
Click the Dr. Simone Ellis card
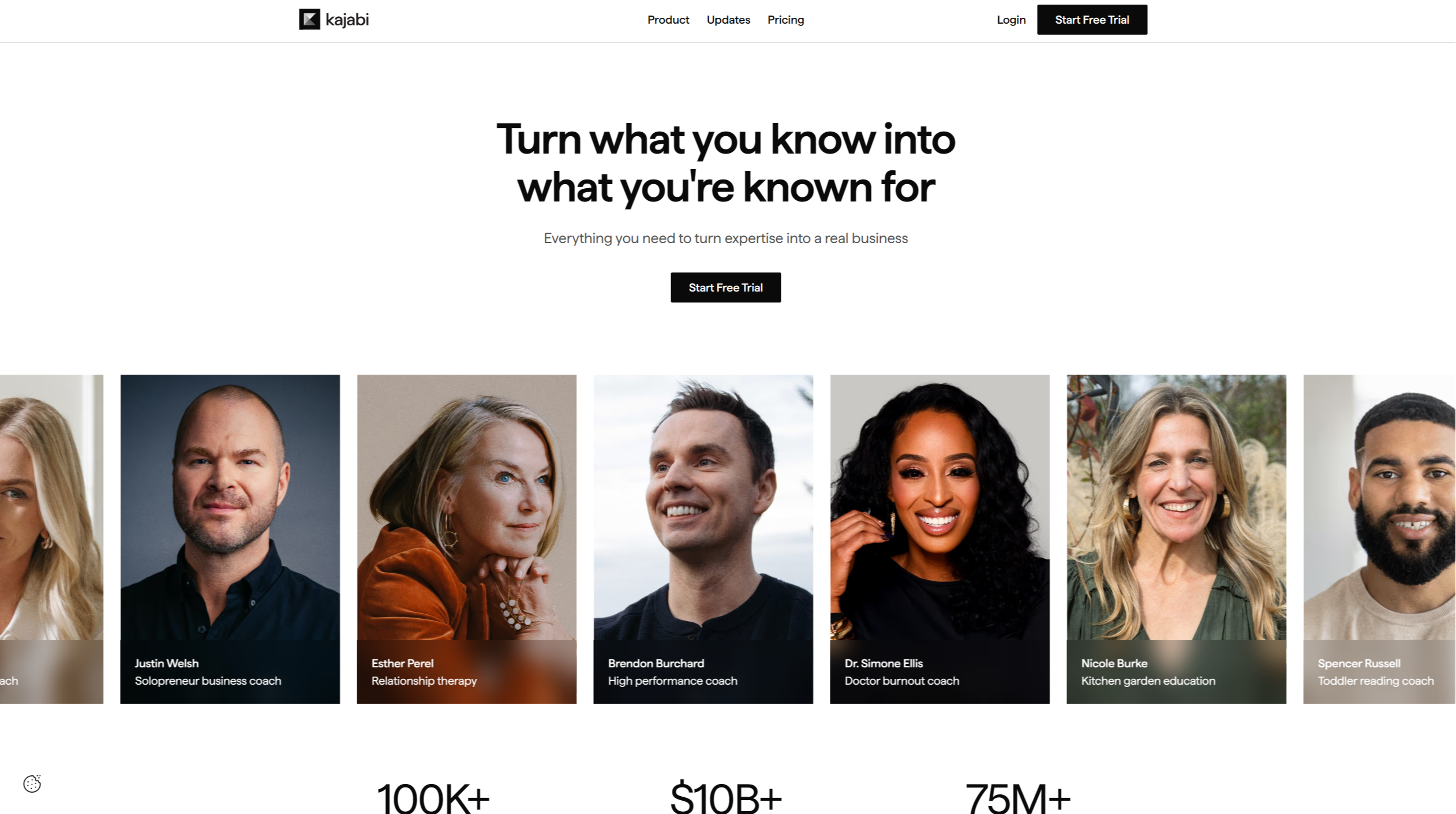(x=940, y=539)
